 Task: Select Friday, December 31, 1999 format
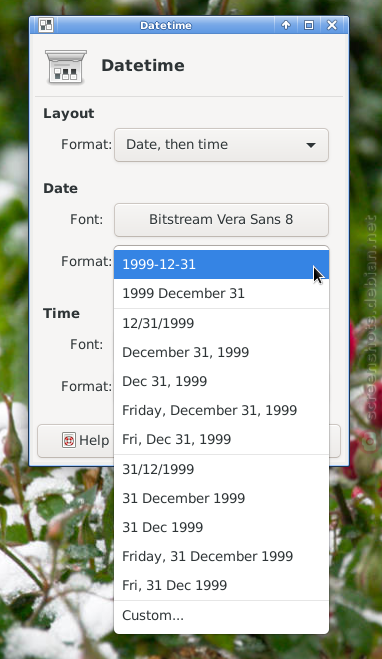(221, 410)
